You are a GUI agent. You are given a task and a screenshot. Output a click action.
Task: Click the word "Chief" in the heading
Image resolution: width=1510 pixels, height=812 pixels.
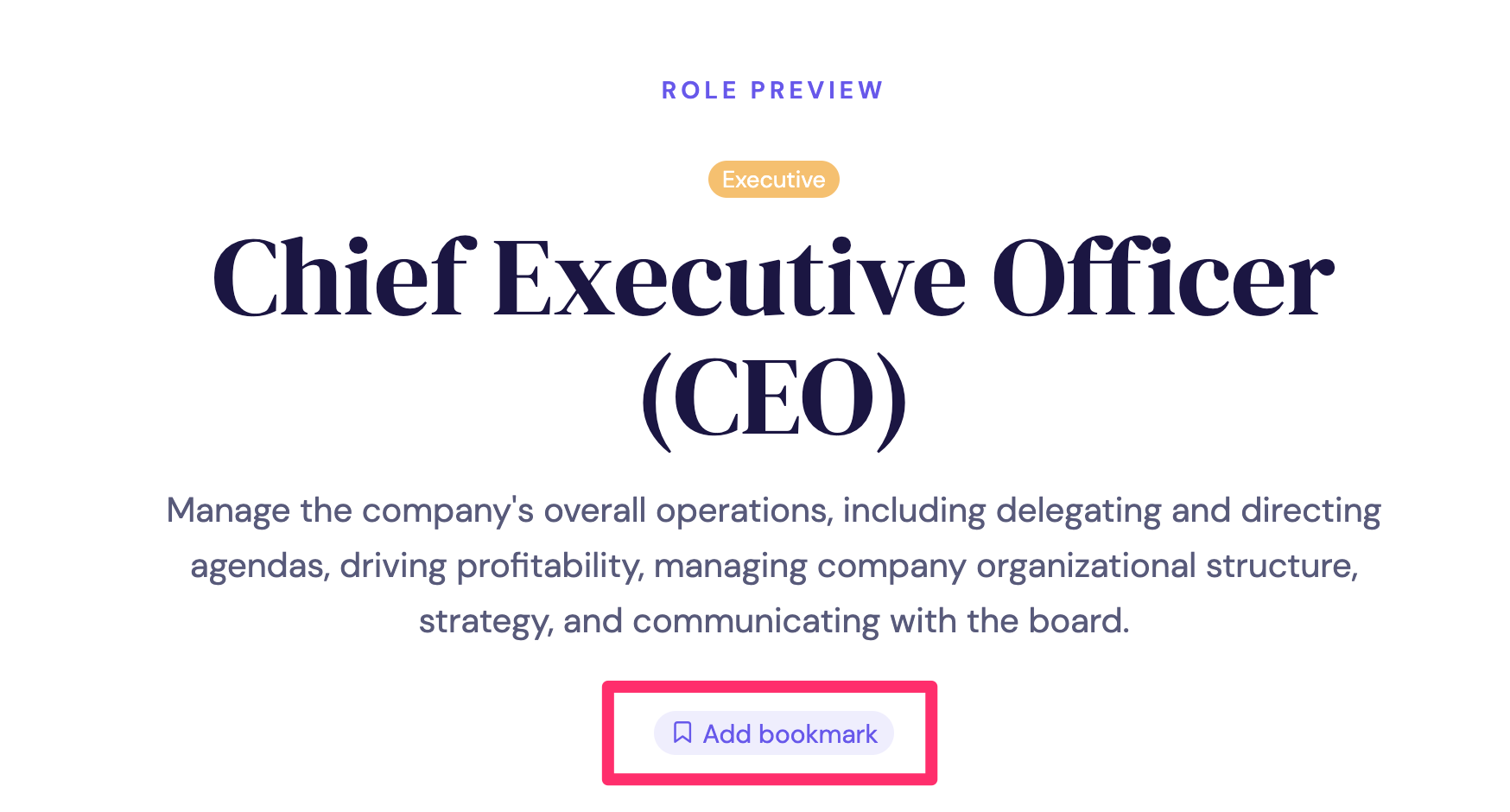[344, 280]
